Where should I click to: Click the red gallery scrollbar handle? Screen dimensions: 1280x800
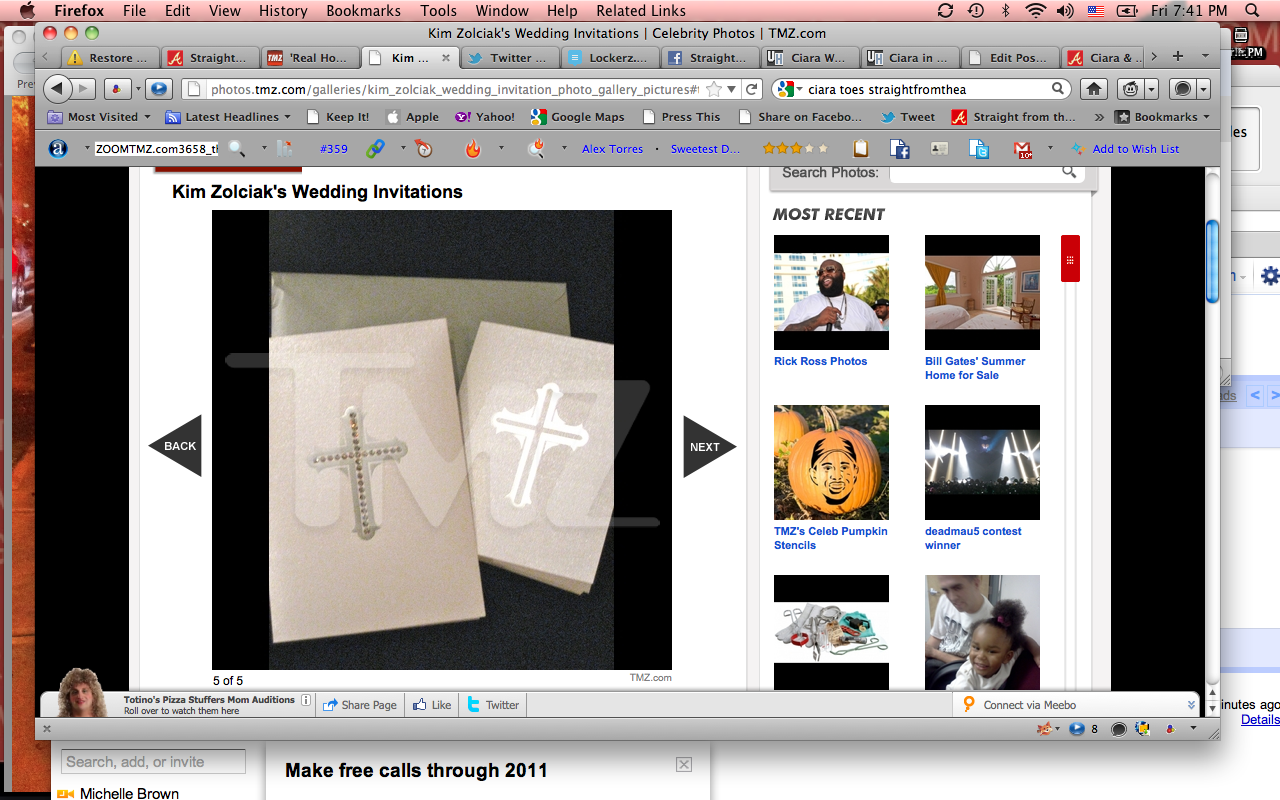click(1070, 259)
